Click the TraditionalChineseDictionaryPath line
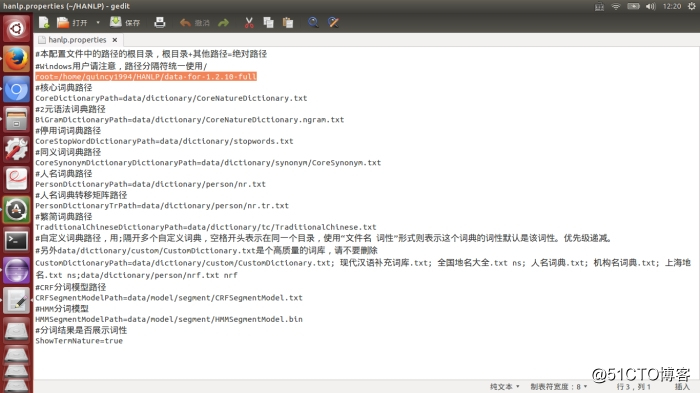 coord(206,227)
